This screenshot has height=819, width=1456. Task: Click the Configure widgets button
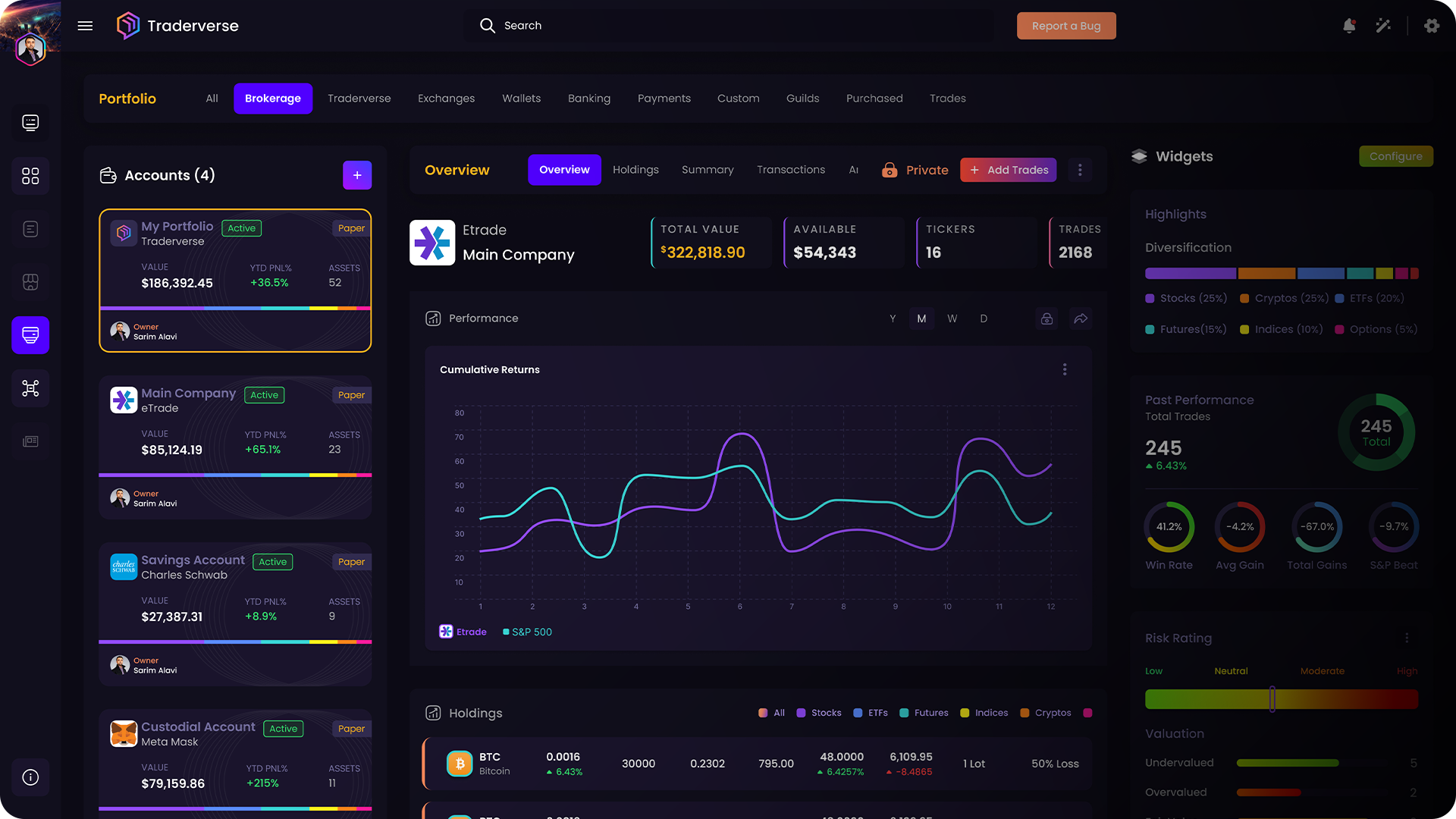[1395, 156]
